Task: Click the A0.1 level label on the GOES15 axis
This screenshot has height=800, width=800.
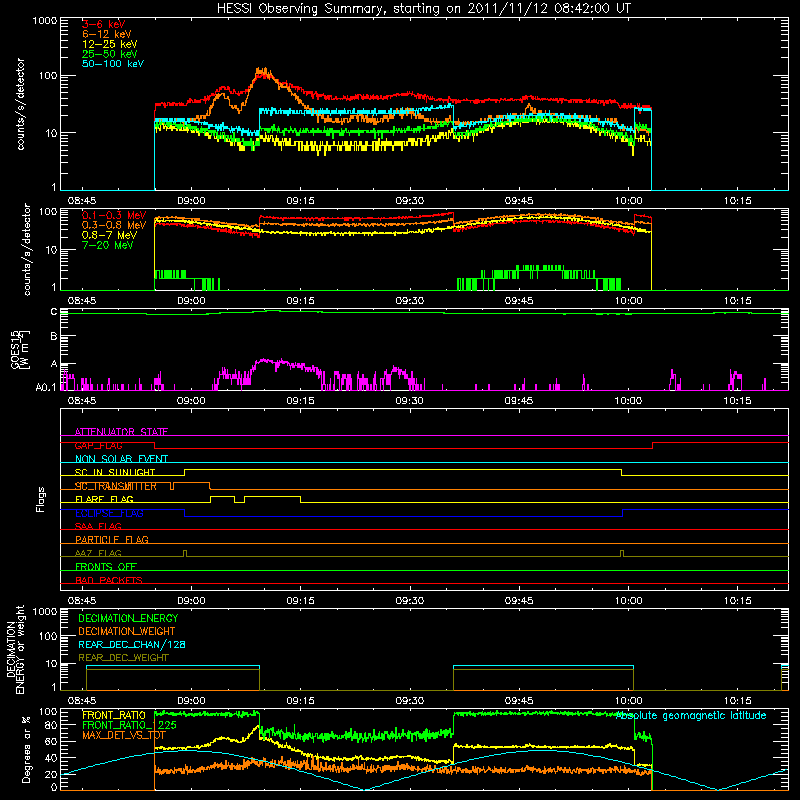Action: (x=46, y=388)
